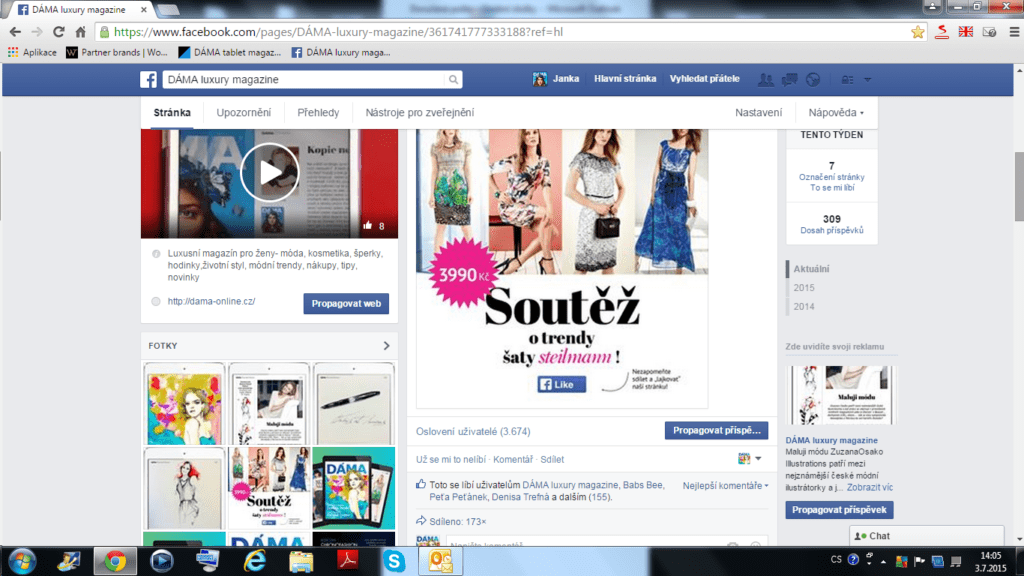Open the dama-online.cz link
Screen dimensions: 1024x576
(x=211, y=301)
